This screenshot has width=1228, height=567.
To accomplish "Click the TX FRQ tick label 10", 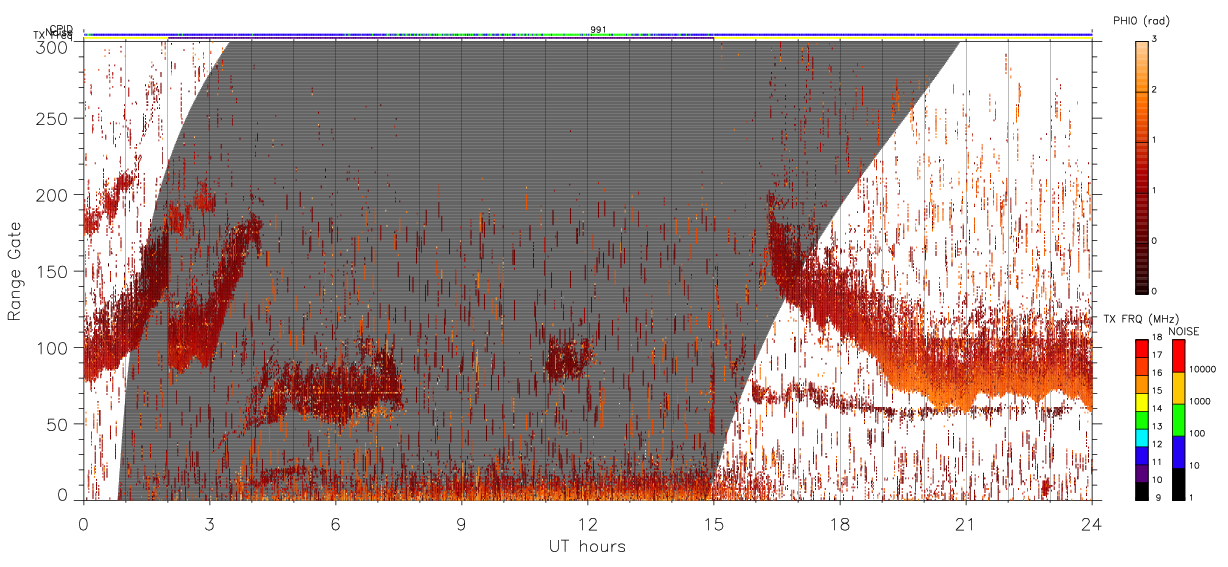I will click(x=1157, y=481).
